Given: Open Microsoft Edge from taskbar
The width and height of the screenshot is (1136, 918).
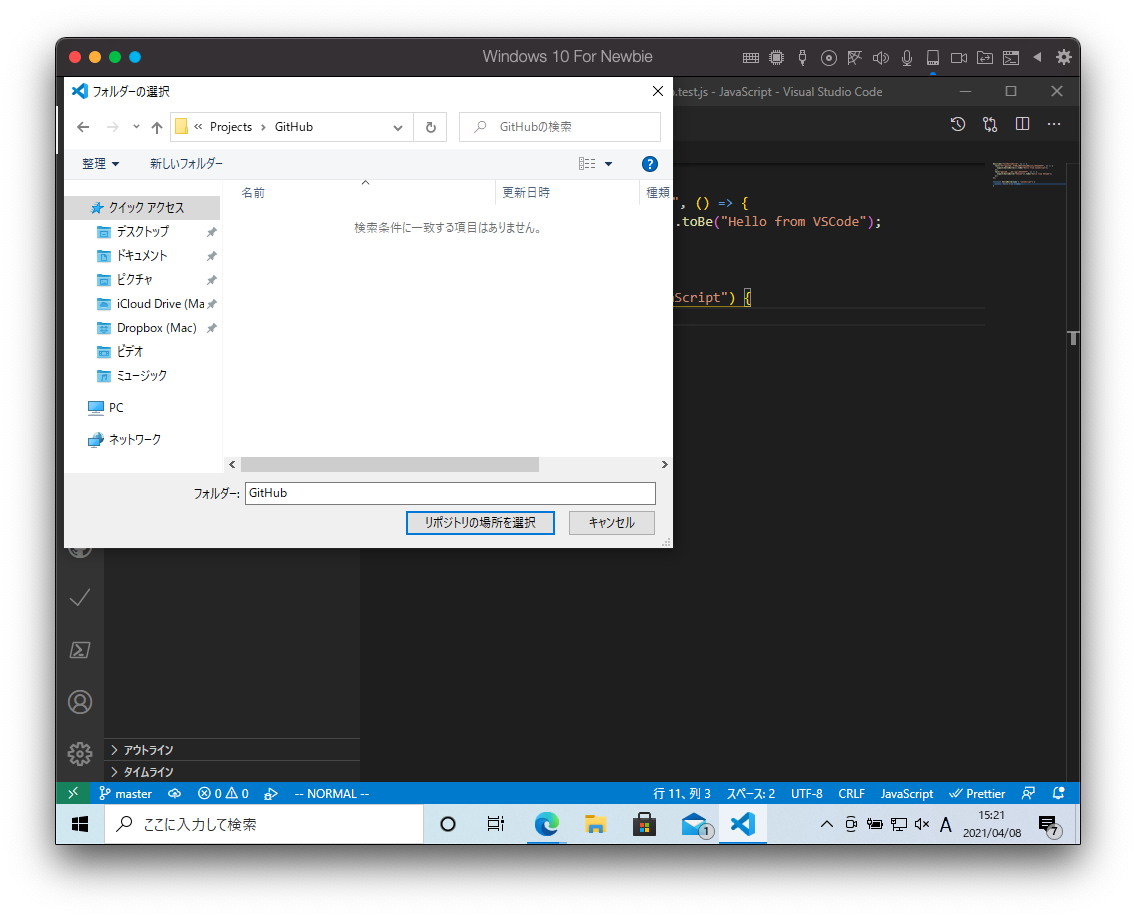Looking at the screenshot, I should 546,825.
